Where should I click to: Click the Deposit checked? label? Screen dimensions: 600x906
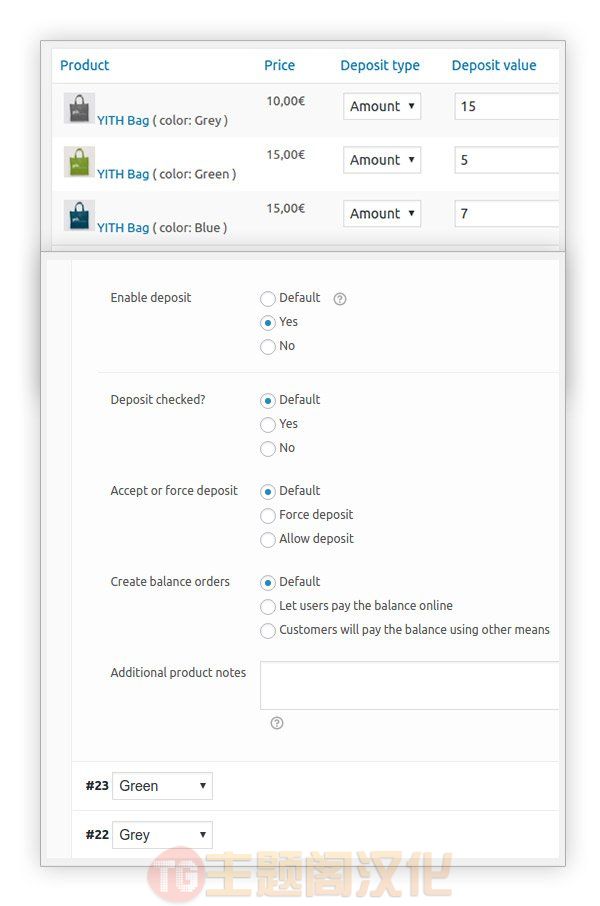coord(158,400)
